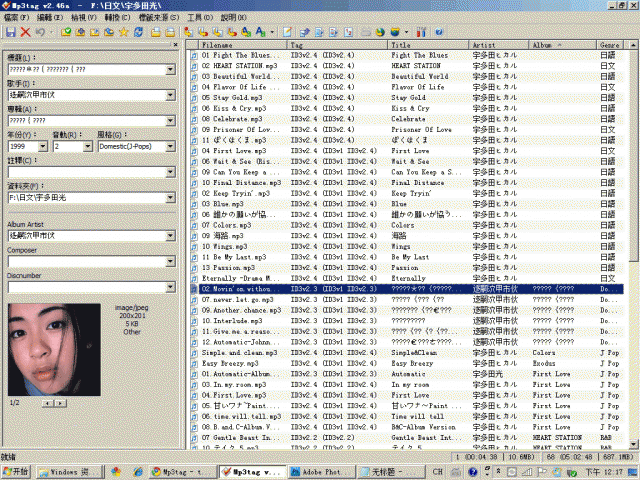Open the 檔案(F) menu
Image resolution: width=640 pixels, height=480 pixels.
(16, 18)
